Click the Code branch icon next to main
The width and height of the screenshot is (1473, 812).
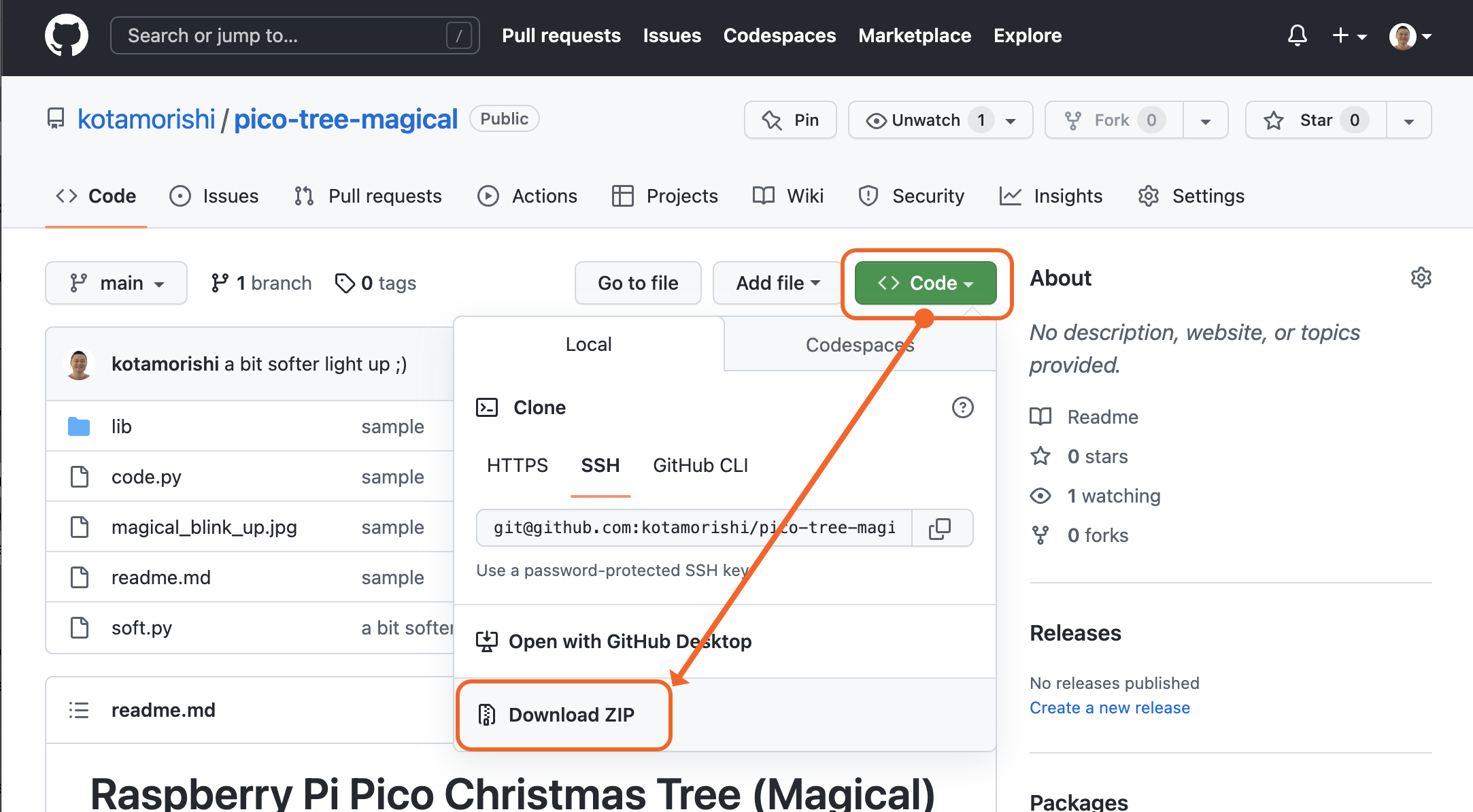(78, 283)
